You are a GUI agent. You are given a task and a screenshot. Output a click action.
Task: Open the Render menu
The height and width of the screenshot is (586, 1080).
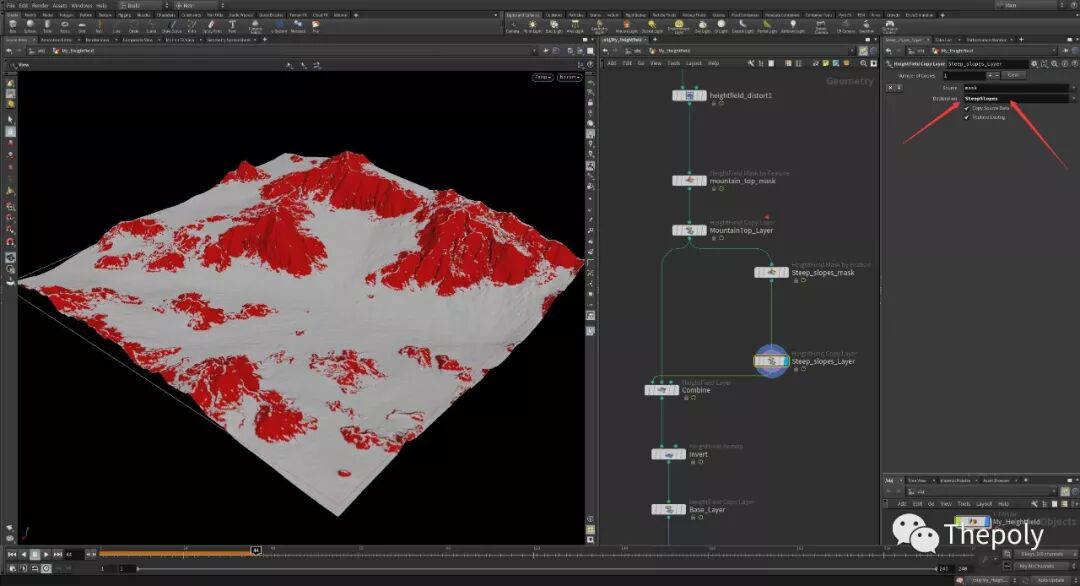point(39,5)
